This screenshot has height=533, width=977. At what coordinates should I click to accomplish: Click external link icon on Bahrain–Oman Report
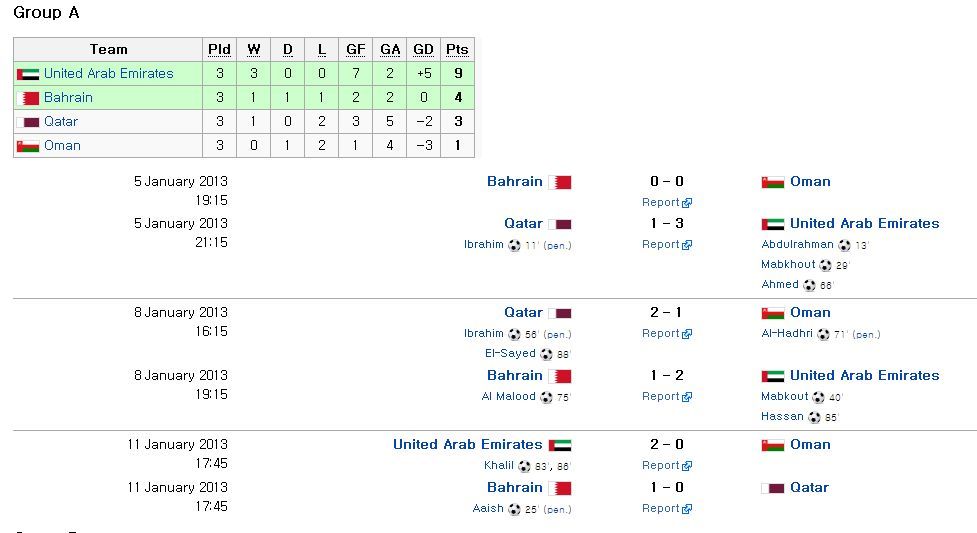tap(687, 203)
